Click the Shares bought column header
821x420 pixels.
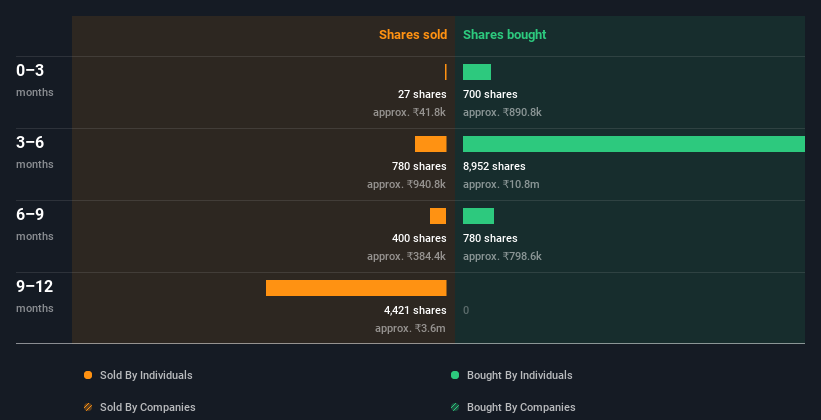pyautogui.click(x=504, y=35)
